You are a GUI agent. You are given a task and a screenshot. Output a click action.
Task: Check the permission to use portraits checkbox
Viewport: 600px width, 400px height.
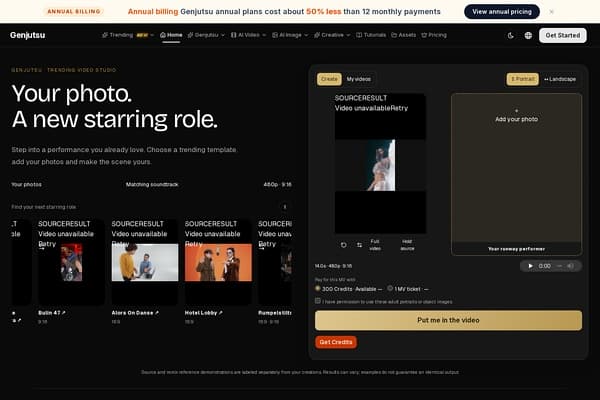pos(318,301)
